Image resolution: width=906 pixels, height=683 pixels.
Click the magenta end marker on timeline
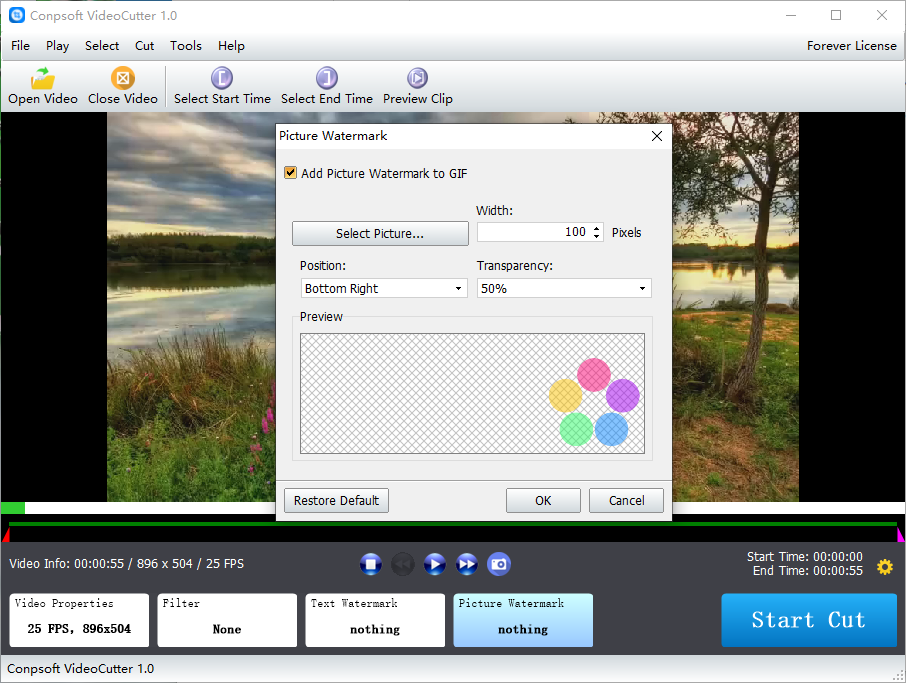pyautogui.click(x=900, y=534)
